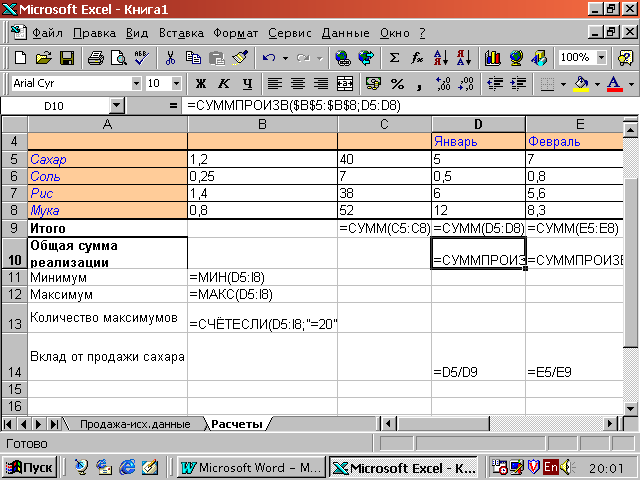Image resolution: width=640 pixels, height=480 pixels.
Task: Open the Fill Color dropdown arrow
Action: pyautogui.click(x=597, y=84)
